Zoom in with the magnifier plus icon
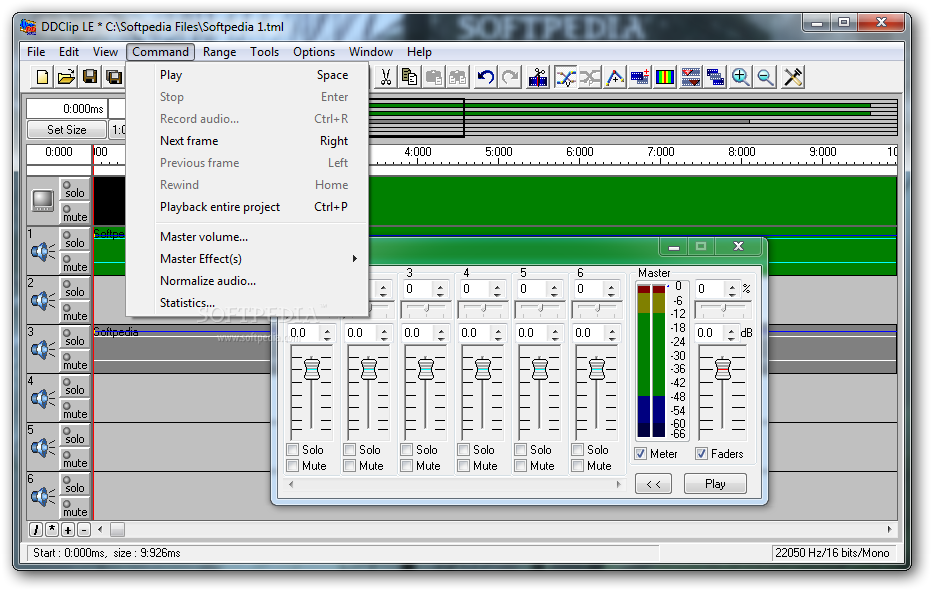Screen dimensions: 932x591 coord(740,77)
